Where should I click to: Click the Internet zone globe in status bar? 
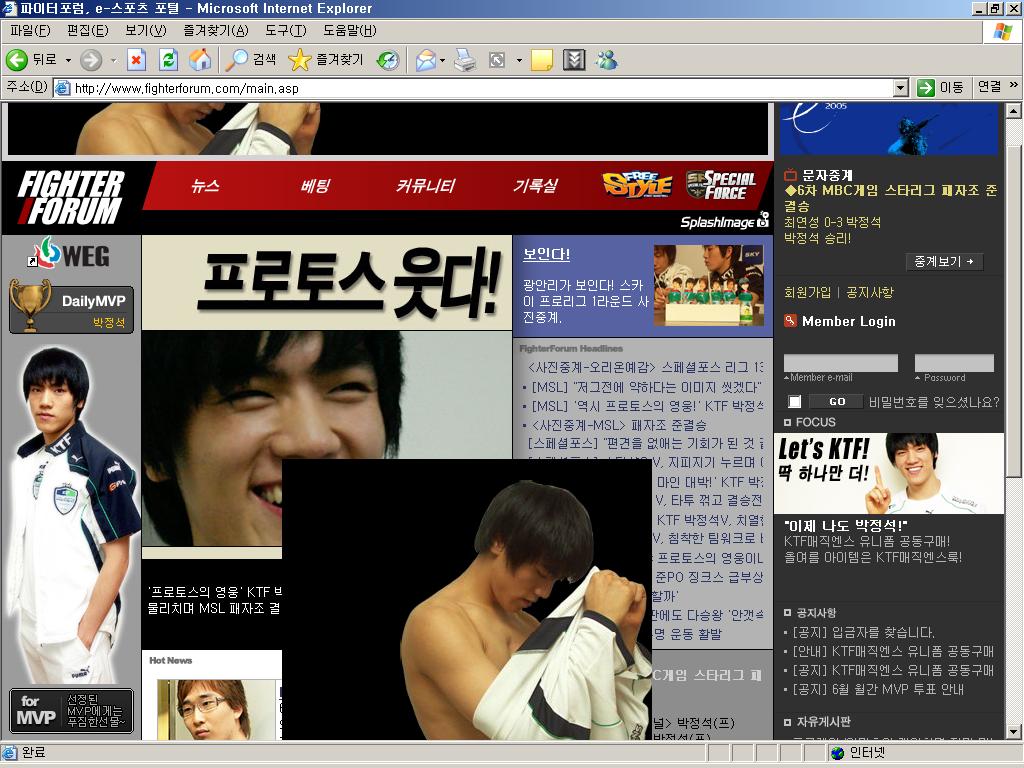pyautogui.click(x=837, y=753)
